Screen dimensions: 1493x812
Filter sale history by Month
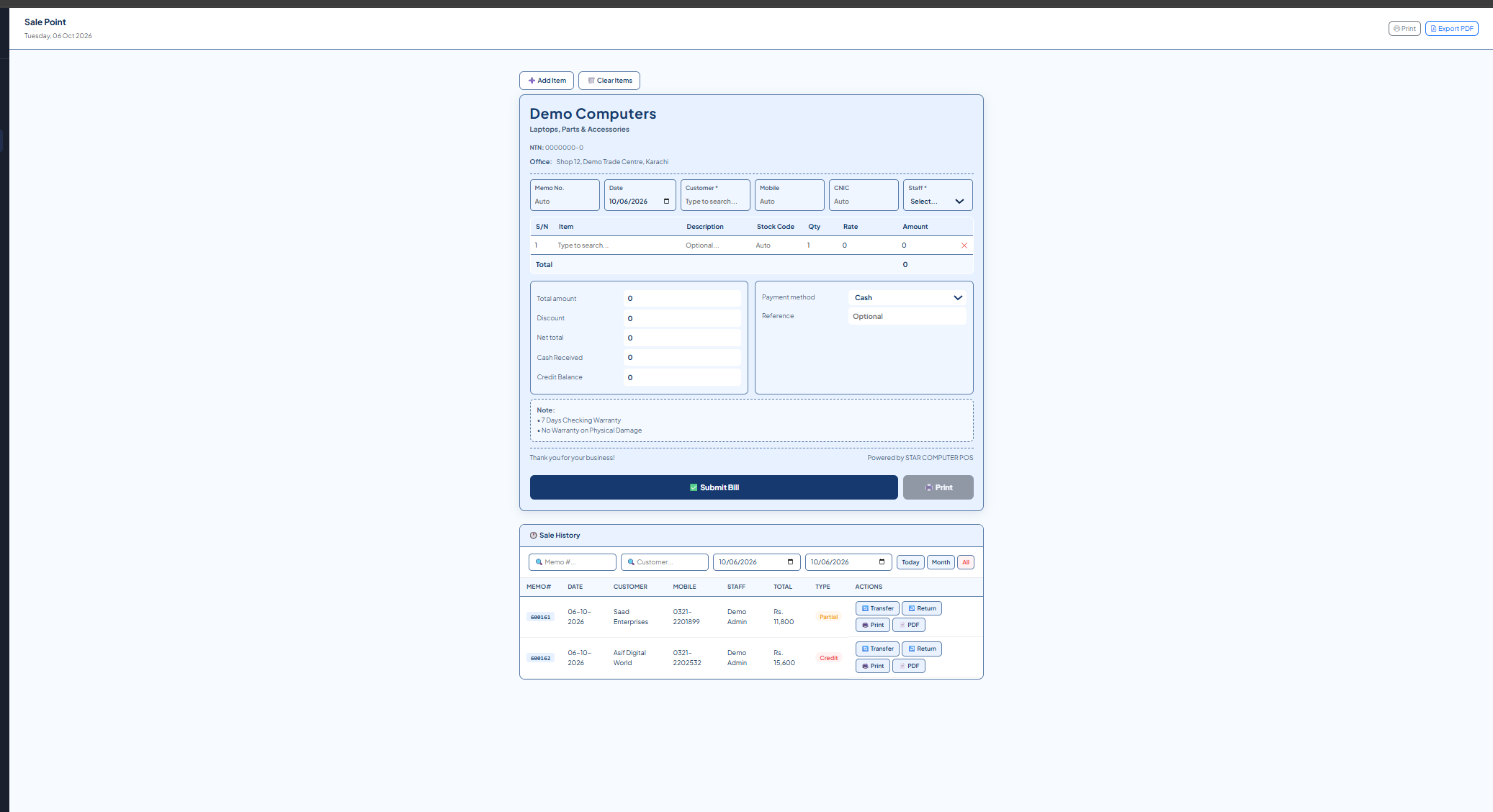click(x=941, y=562)
